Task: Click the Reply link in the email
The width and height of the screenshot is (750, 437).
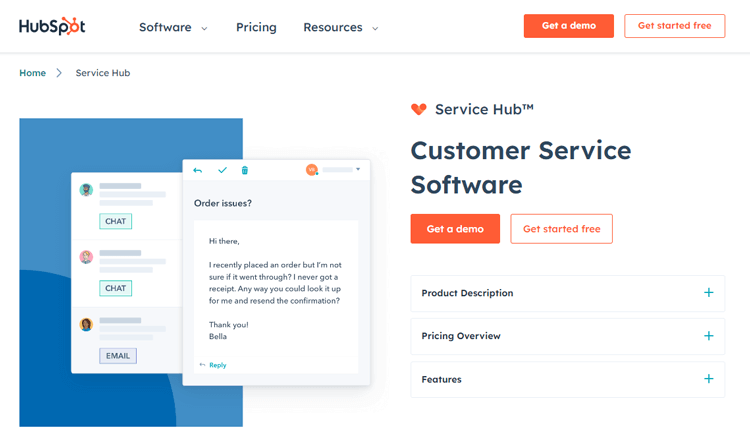Action: (x=218, y=365)
